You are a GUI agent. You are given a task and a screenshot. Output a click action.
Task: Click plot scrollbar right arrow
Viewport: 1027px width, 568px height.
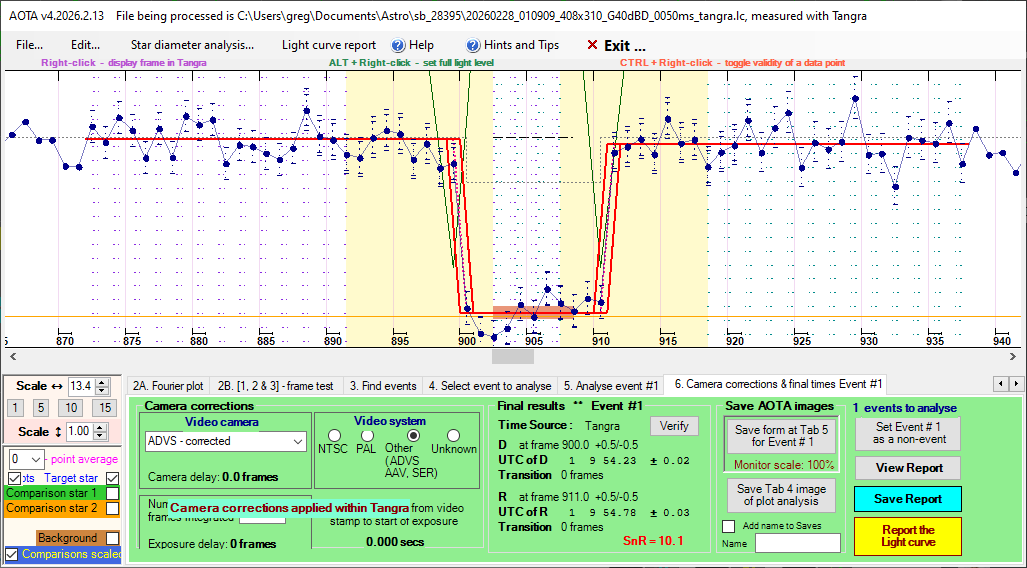[x=1016, y=356]
